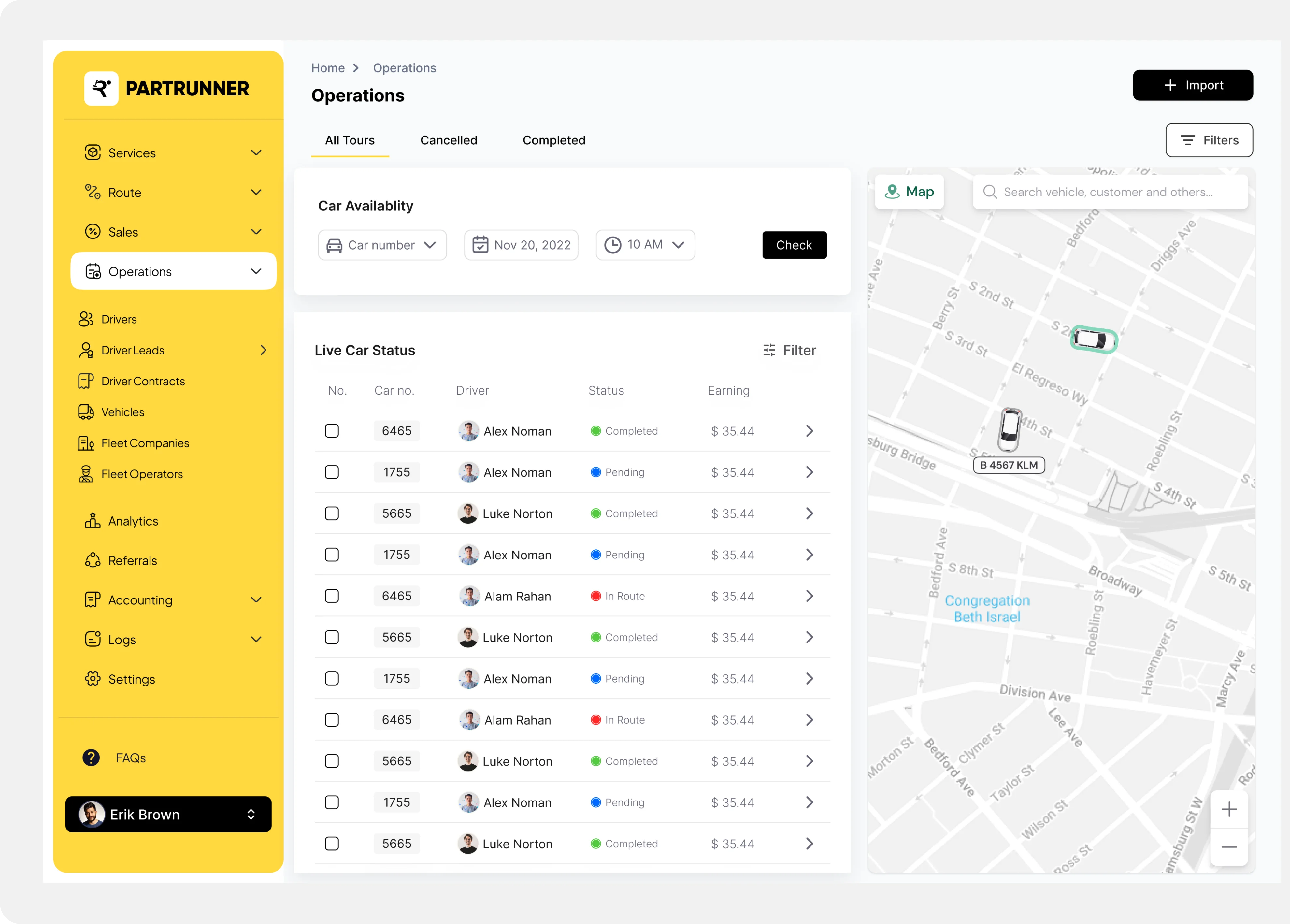
Task: Click the Referrals icon
Action: point(92,560)
